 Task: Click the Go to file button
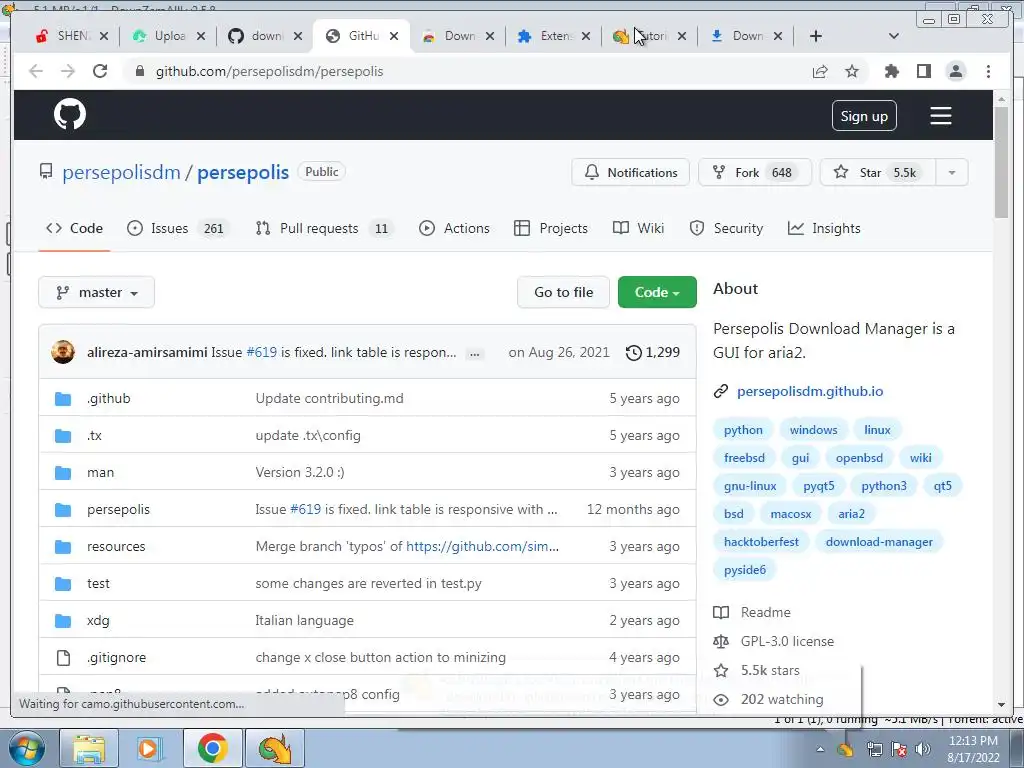pos(564,293)
